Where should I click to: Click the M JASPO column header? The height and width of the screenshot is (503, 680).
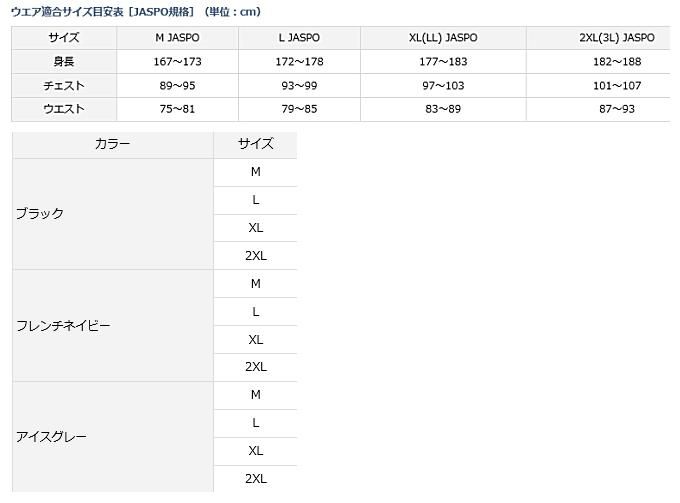(176, 38)
